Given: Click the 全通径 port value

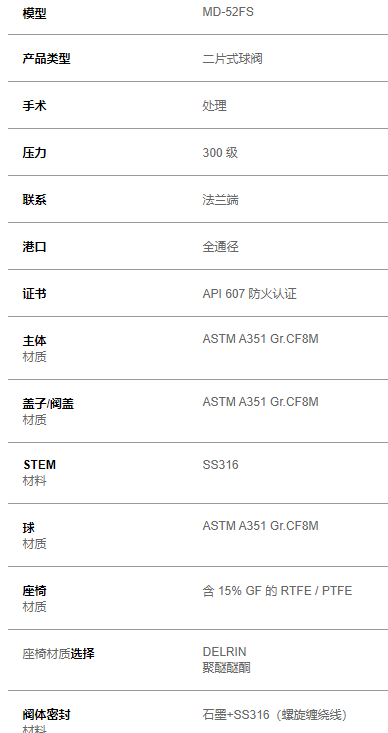Looking at the screenshot, I should (221, 247).
